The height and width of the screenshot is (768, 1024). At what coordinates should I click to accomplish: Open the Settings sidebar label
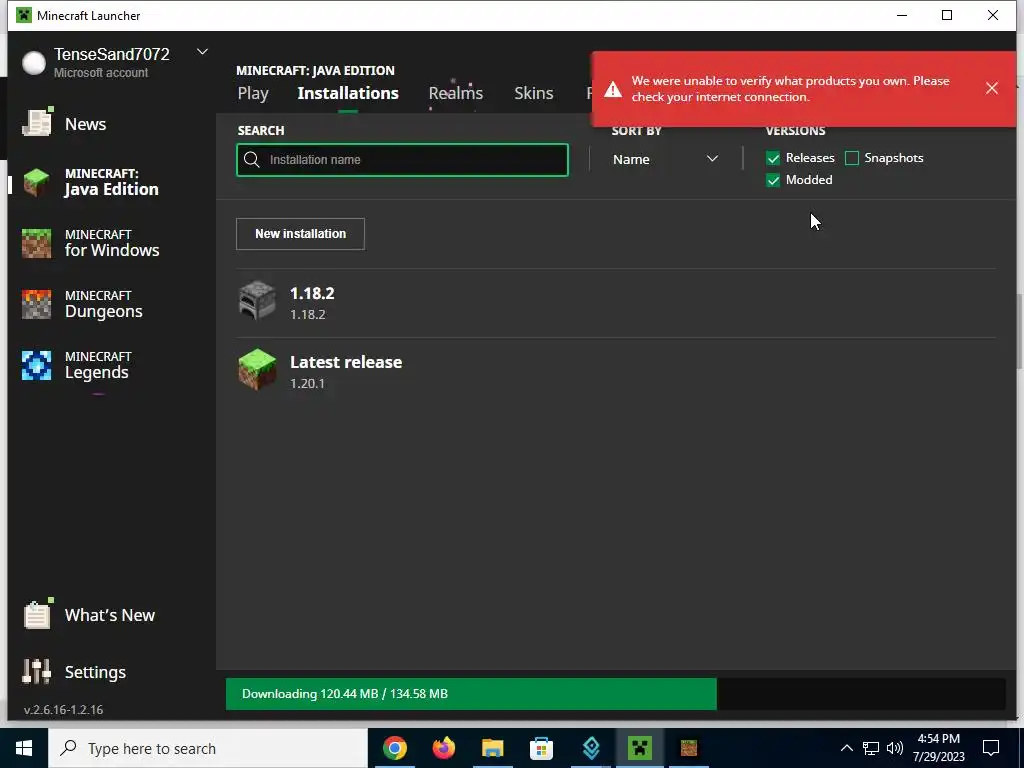[95, 672]
